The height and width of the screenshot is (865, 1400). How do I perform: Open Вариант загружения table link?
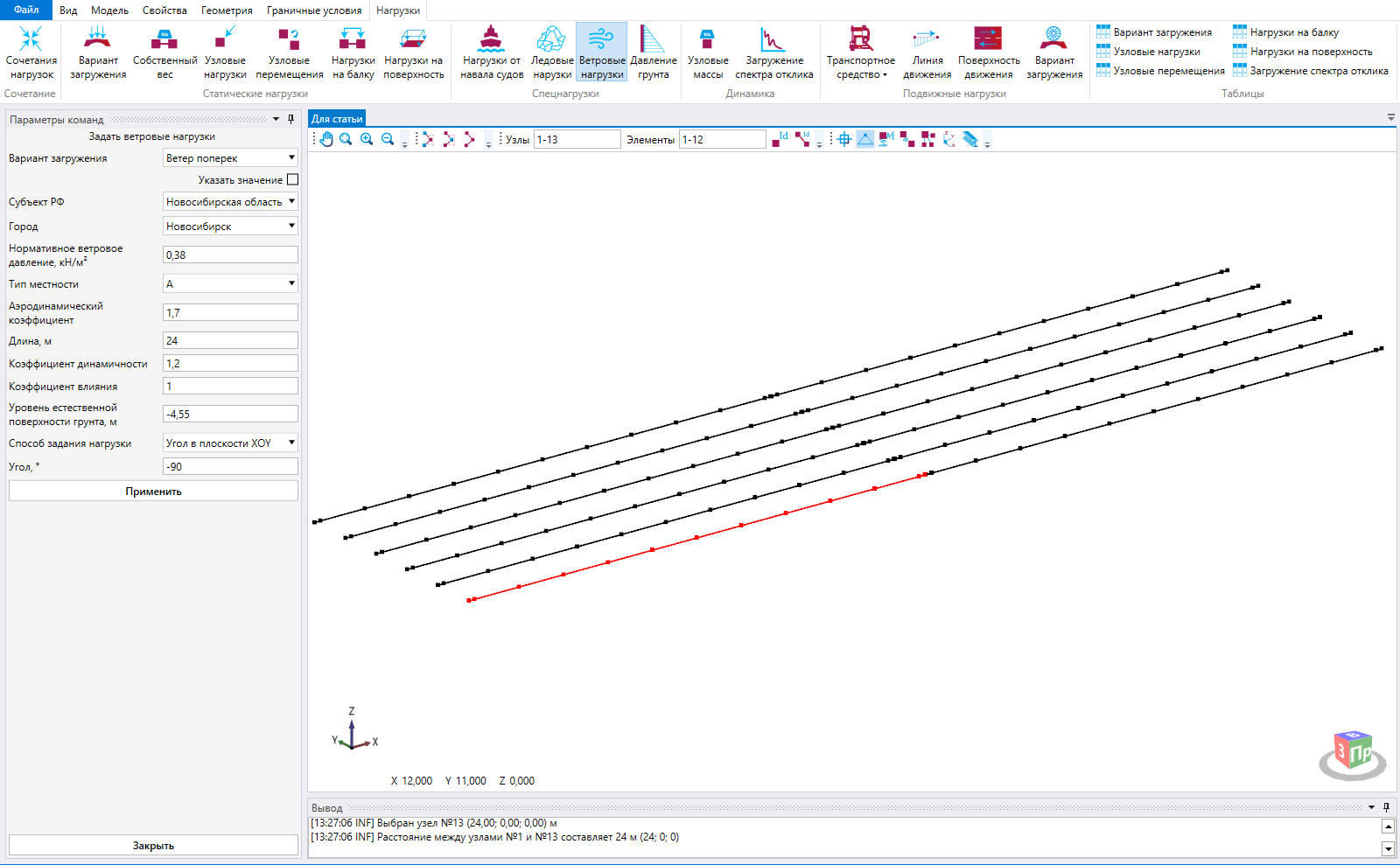[x=1154, y=32]
